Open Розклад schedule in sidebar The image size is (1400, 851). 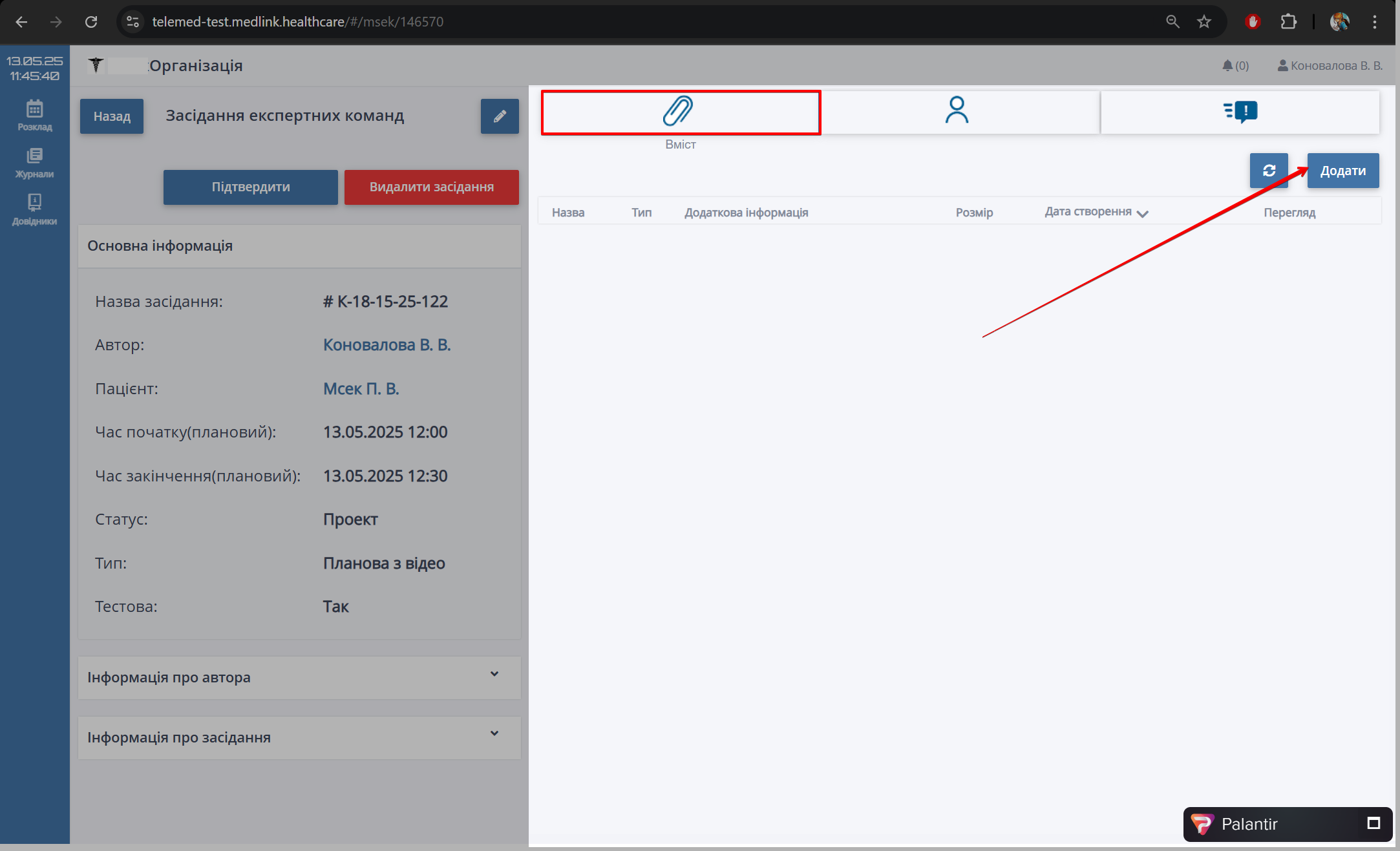click(x=34, y=115)
